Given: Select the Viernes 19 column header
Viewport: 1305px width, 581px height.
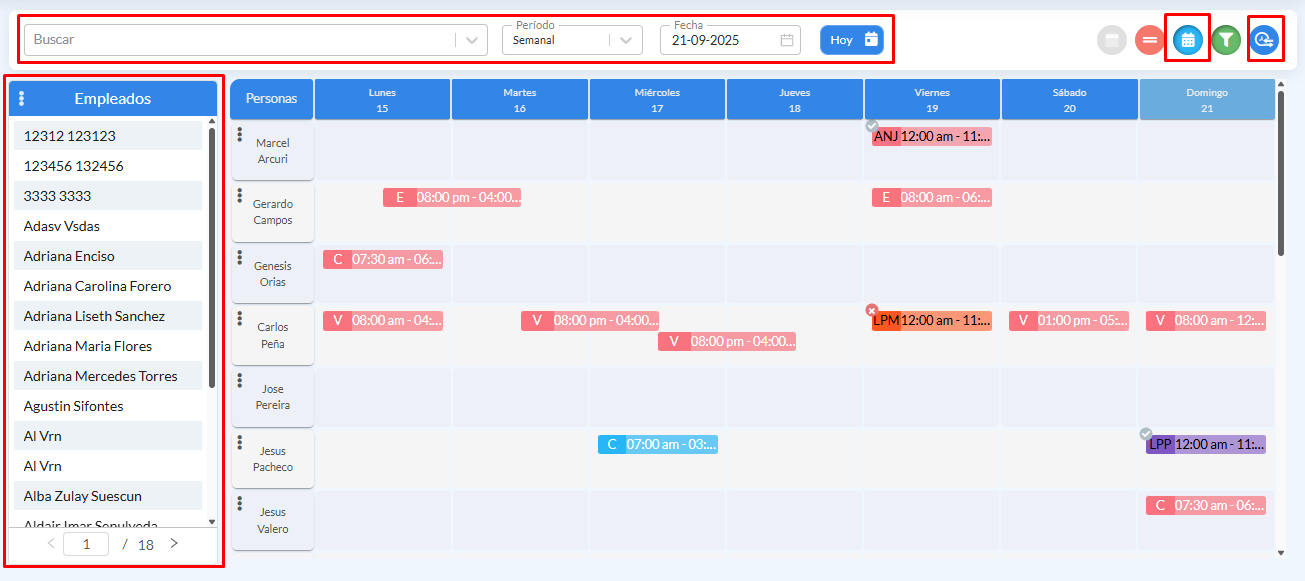Looking at the screenshot, I should click(932, 100).
